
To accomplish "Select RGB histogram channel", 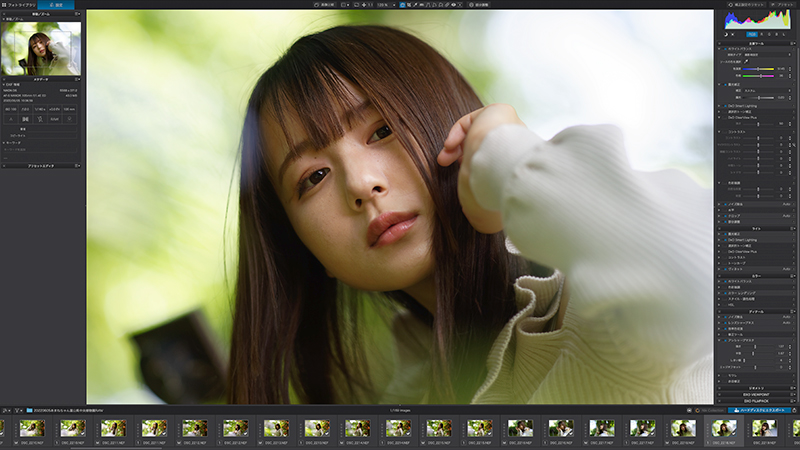I will click(x=752, y=35).
